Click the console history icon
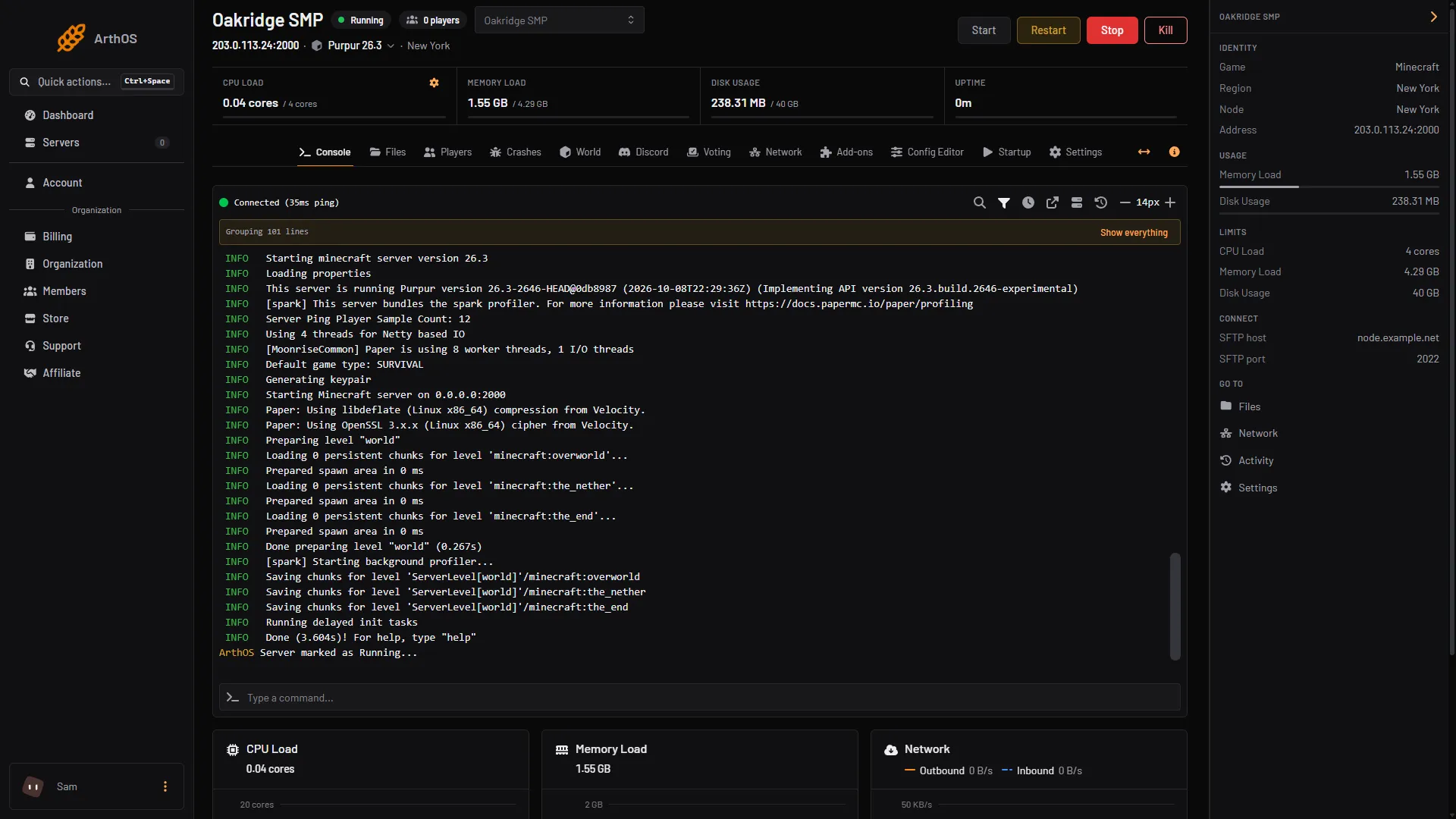This screenshot has height=819, width=1456. coord(1101,202)
